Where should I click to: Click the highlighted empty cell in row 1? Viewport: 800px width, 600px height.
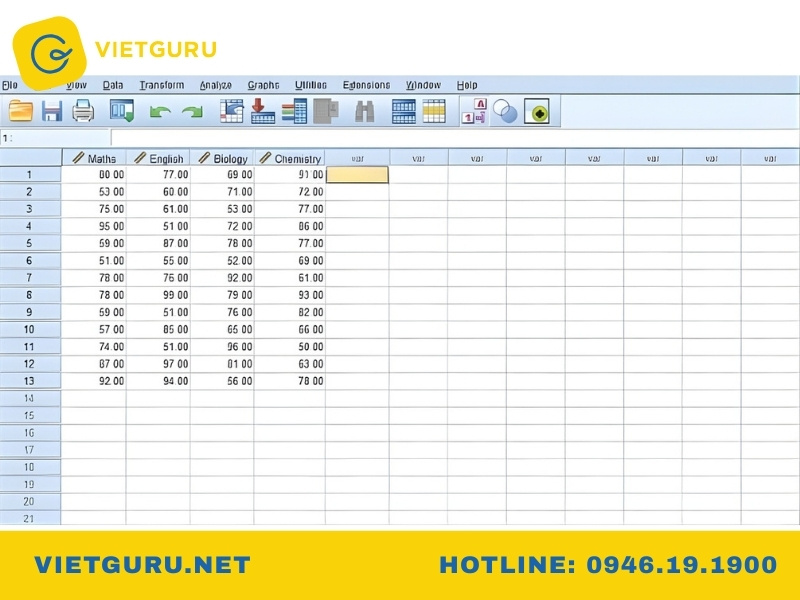pos(357,174)
